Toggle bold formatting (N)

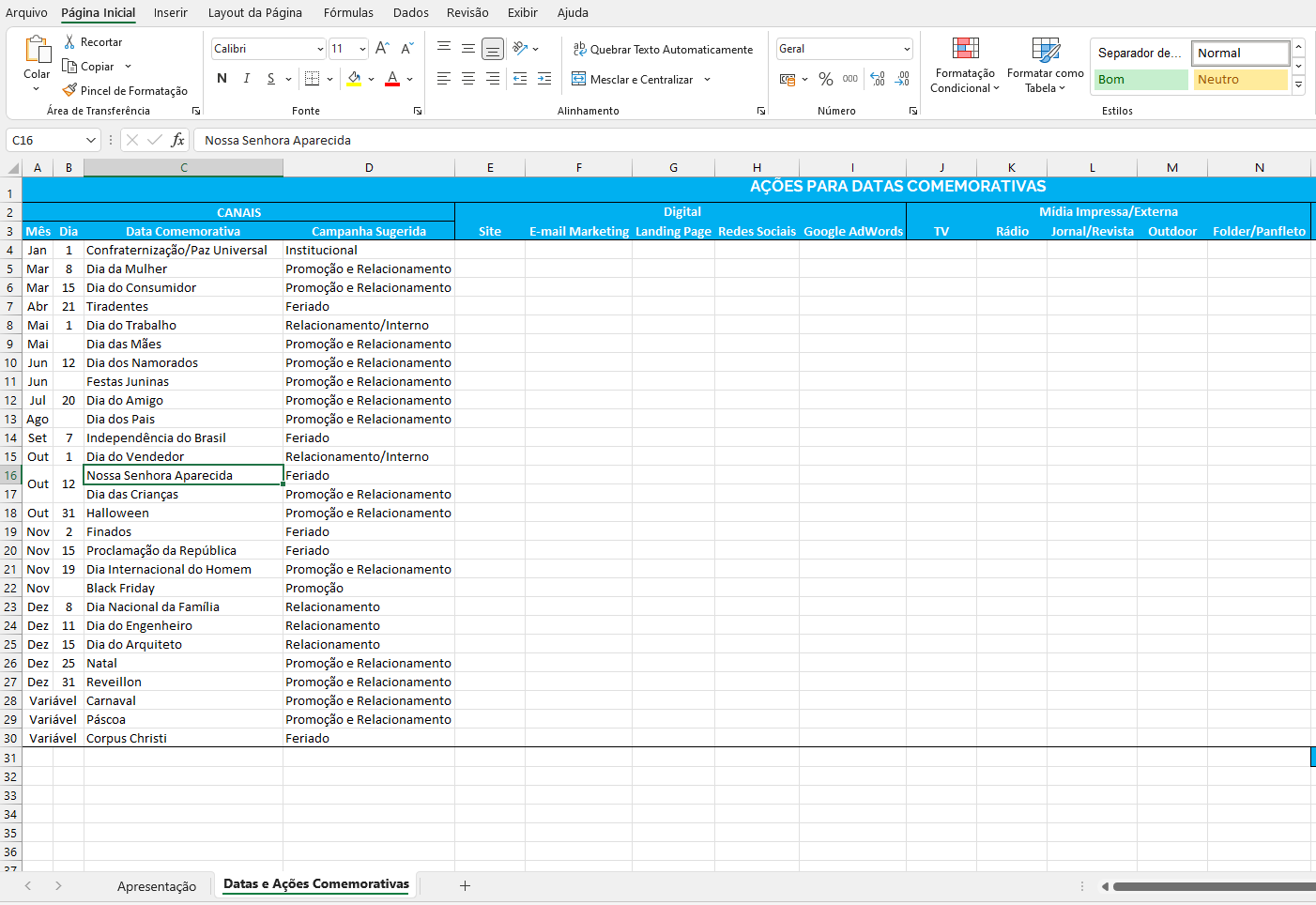222,79
